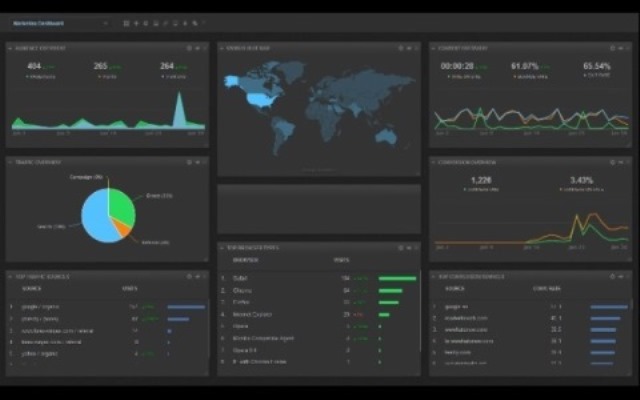Screen dimensions: 640x400
Task: Collapse the Top Conversion Sources panel
Action: [x=433, y=277]
